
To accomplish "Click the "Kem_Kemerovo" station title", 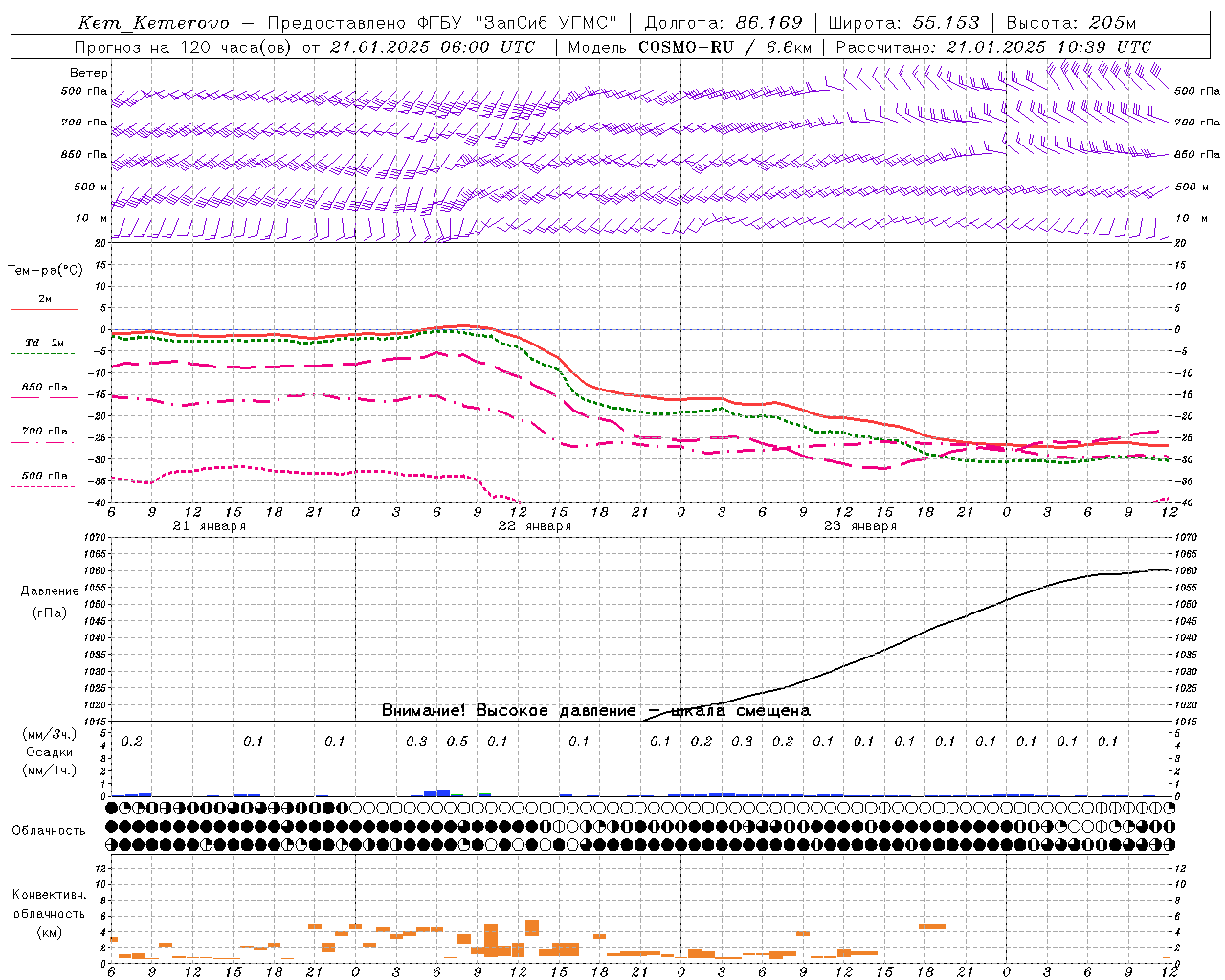I will click(154, 23).
